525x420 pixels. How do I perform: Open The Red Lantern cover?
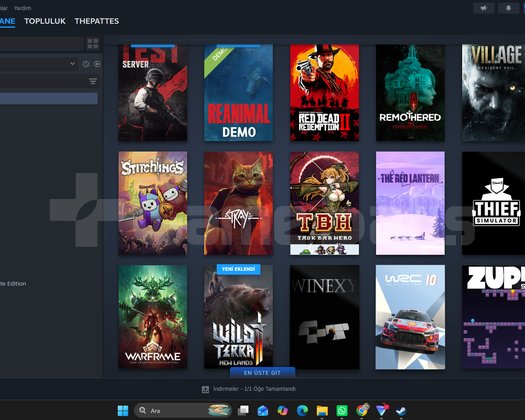coord(410,203)
